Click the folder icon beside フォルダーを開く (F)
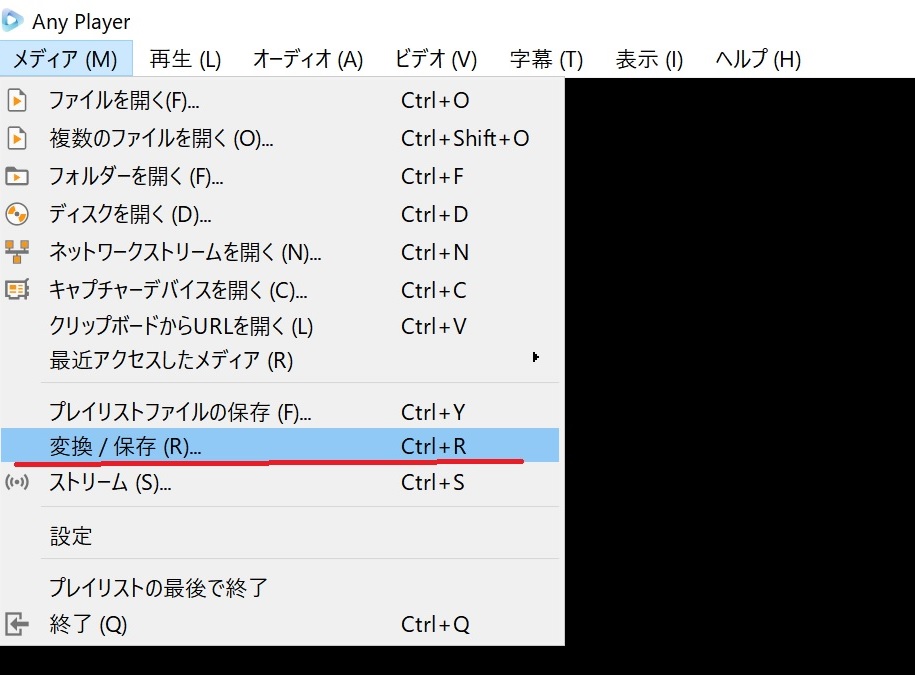This screenshot has width=915, height=675. click(x=17, y=176)
